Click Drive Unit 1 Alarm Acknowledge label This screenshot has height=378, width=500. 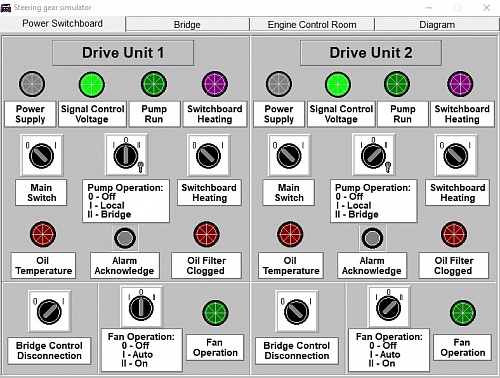point(125,266)
